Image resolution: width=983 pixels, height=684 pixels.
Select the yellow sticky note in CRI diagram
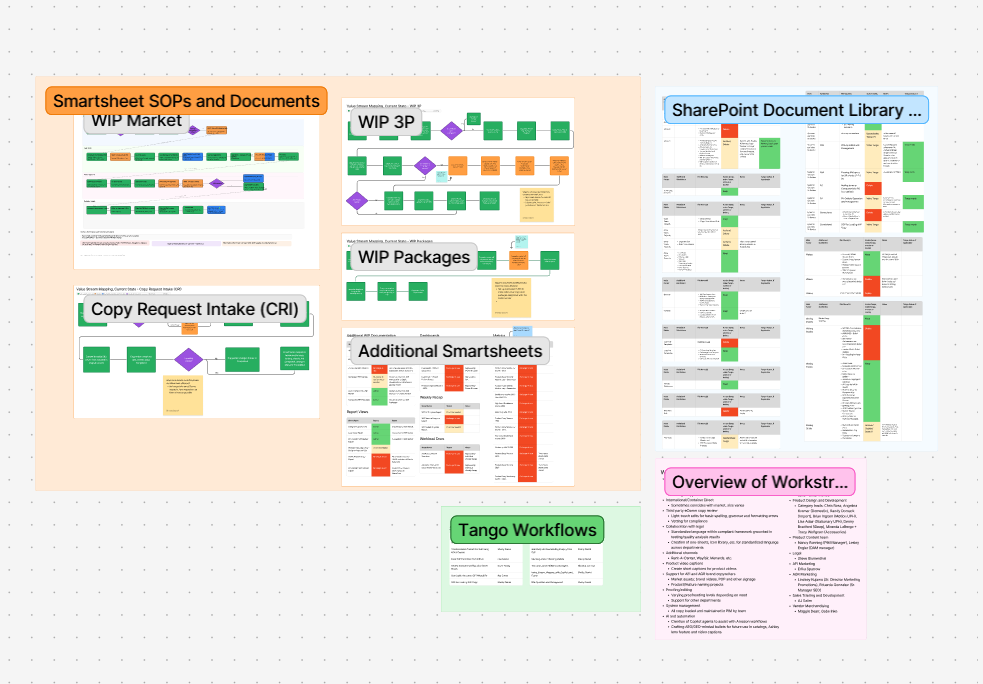point(184,395)
